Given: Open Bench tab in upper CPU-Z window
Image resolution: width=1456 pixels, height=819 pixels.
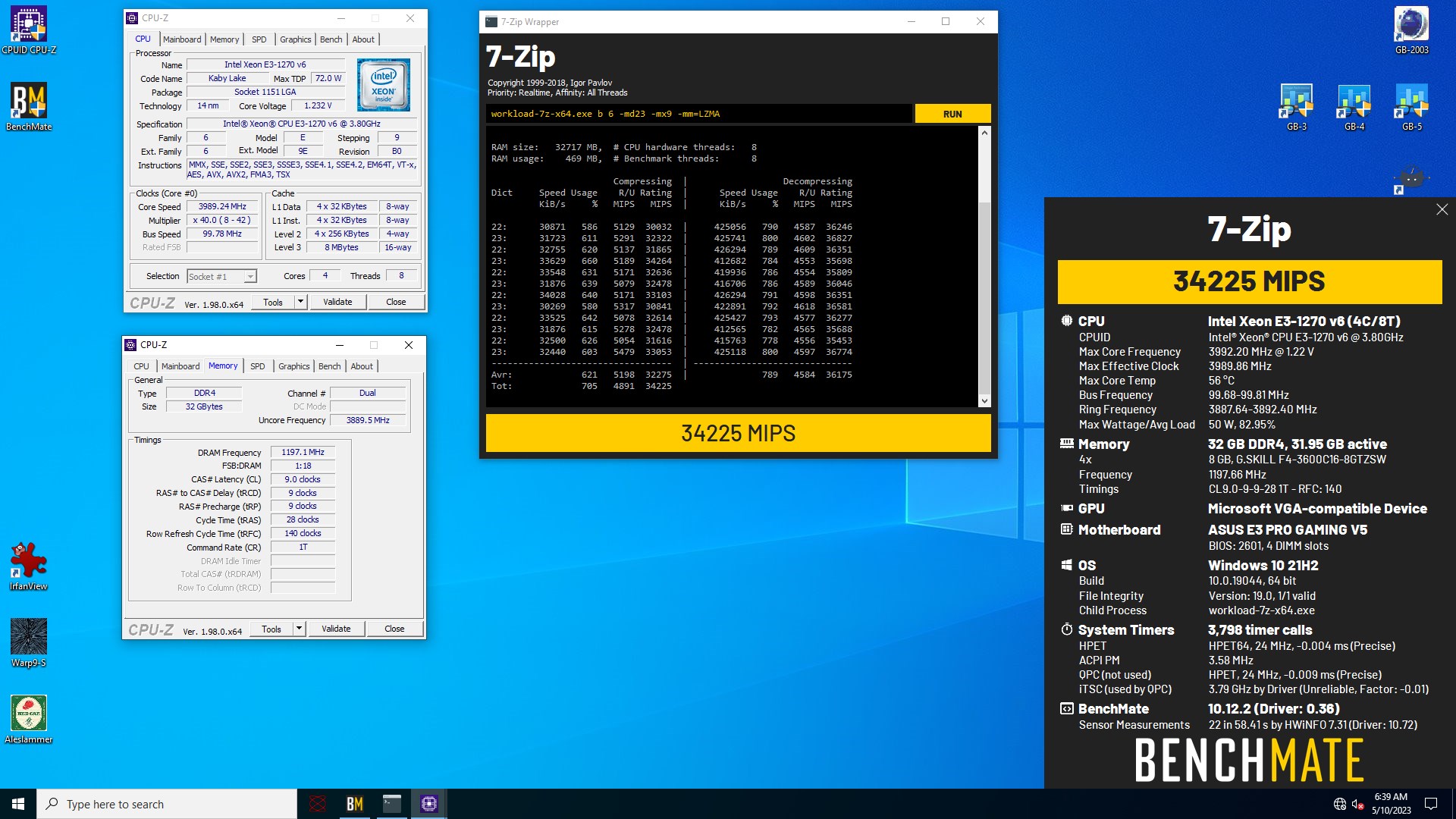Looking at the screenshot, I should coord(331,39).
